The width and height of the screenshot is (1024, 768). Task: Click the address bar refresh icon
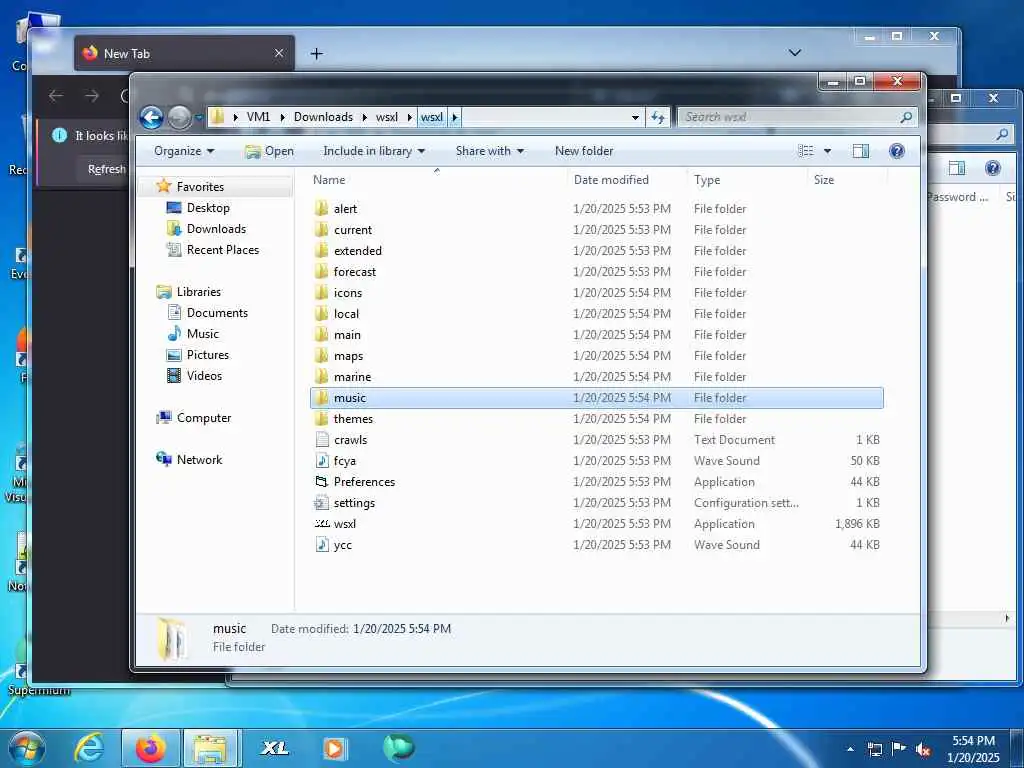coord(658,118)
